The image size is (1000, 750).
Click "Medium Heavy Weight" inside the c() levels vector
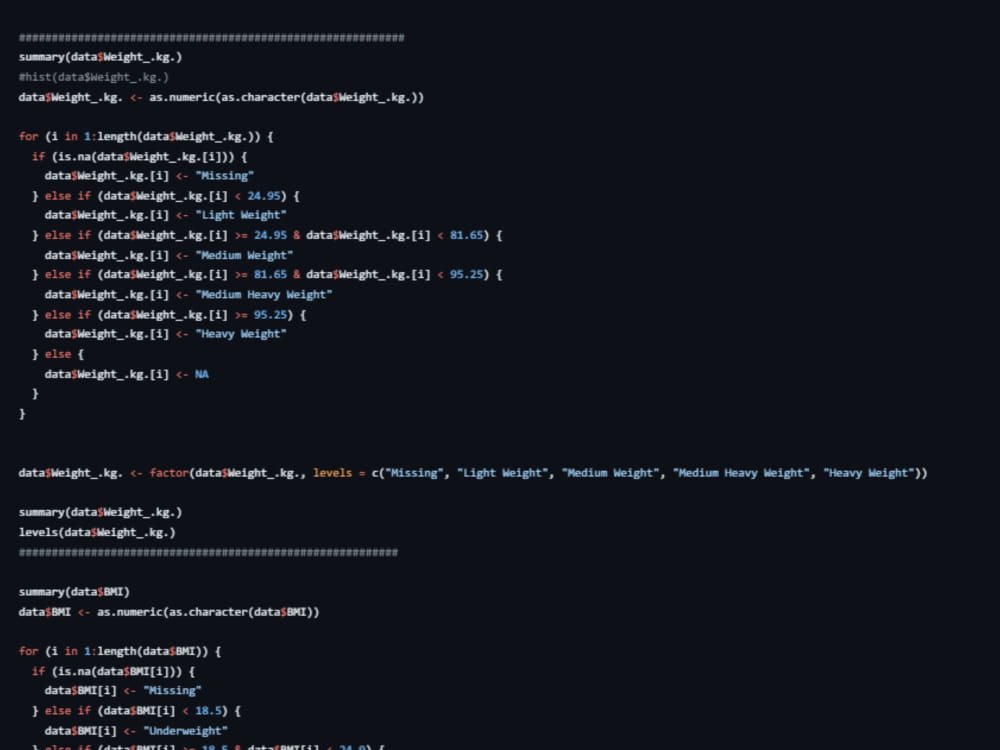744,473
